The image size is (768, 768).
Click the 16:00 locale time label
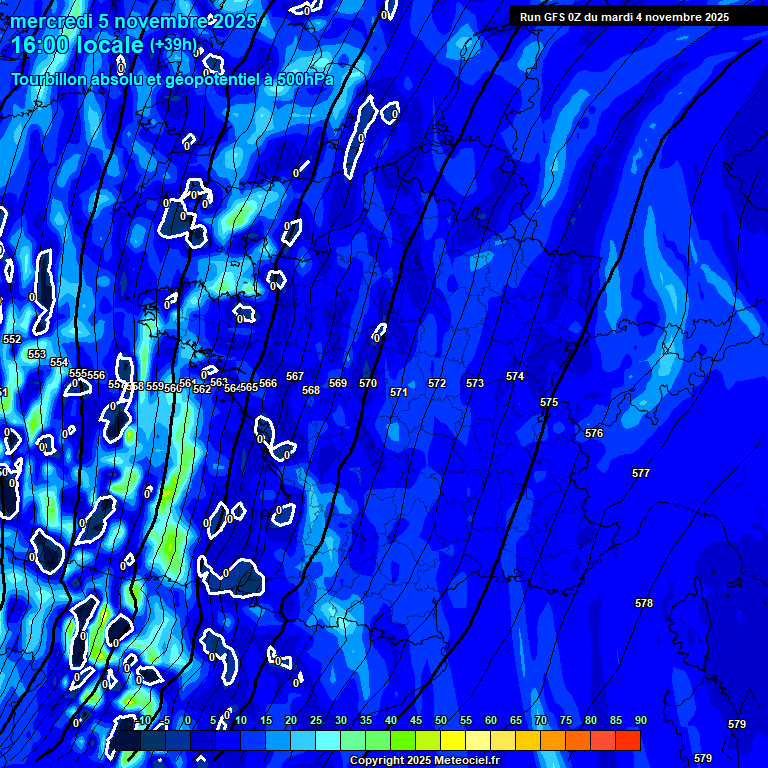click(x=77, y=45)
